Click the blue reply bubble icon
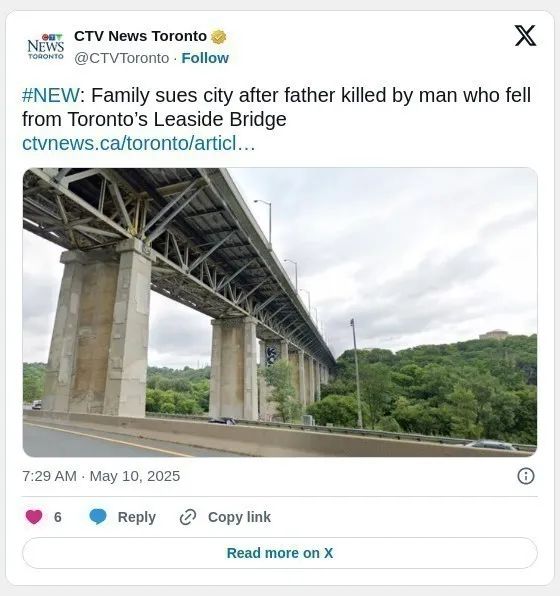This screenshot has height=596, width=560. [98, 517]
